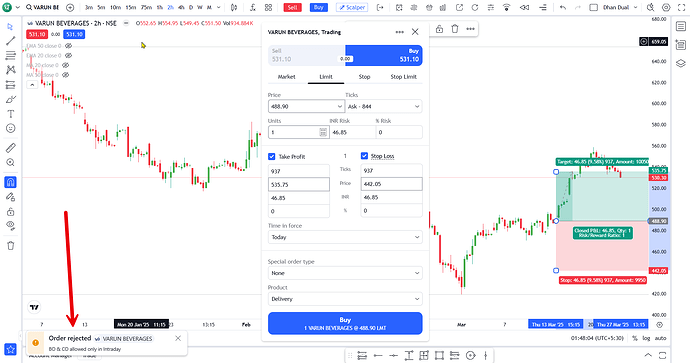This screenshot has width=690, height=363.
Task: Select the trend line drawing tool
Action: click(x=11, y=41)
